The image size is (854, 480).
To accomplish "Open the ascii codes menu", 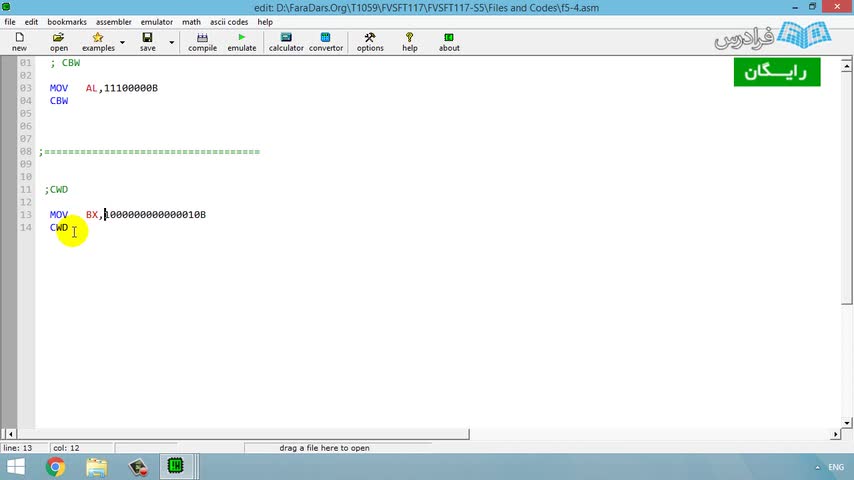I will [229, 22].
